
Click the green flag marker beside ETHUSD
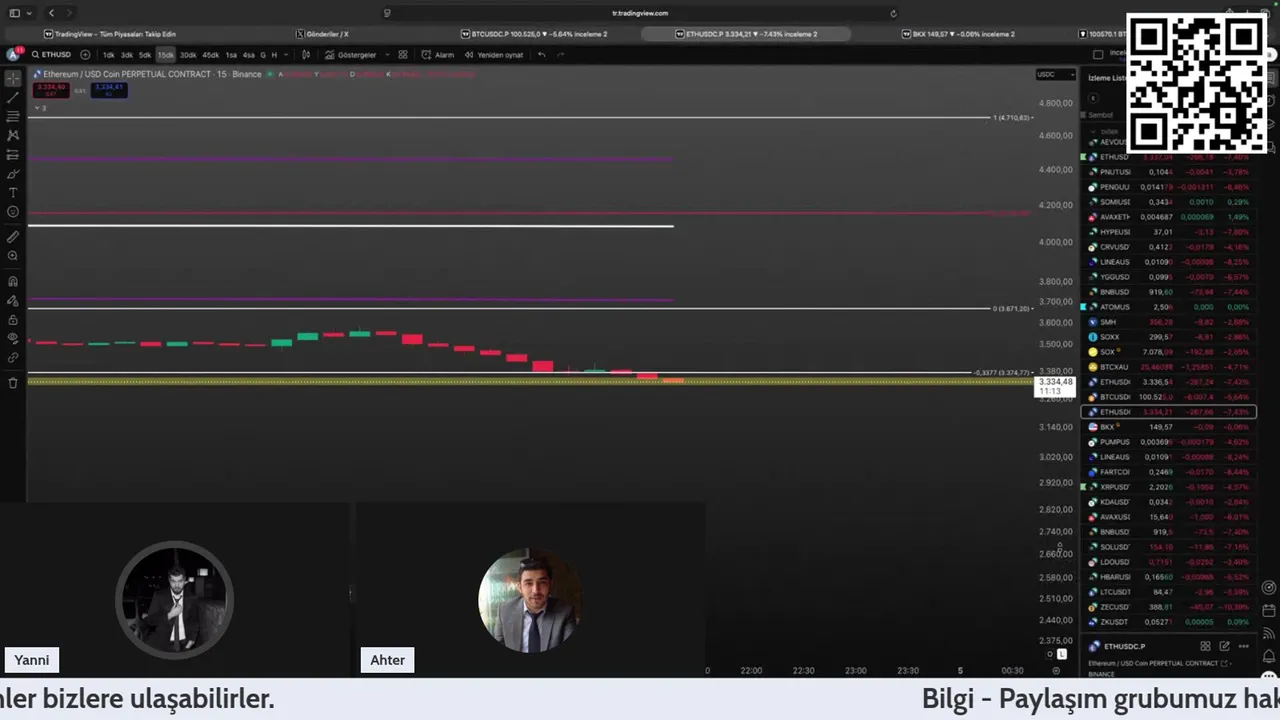1084,157
